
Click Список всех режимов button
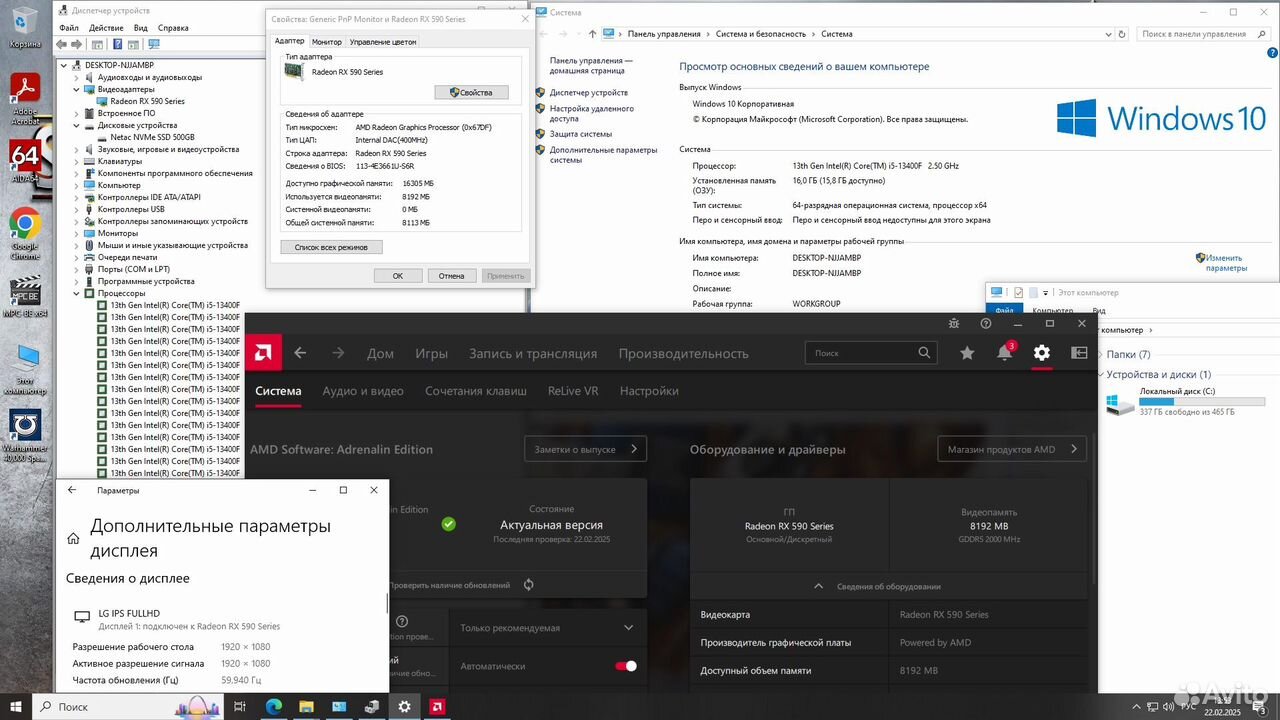[331, 247]
